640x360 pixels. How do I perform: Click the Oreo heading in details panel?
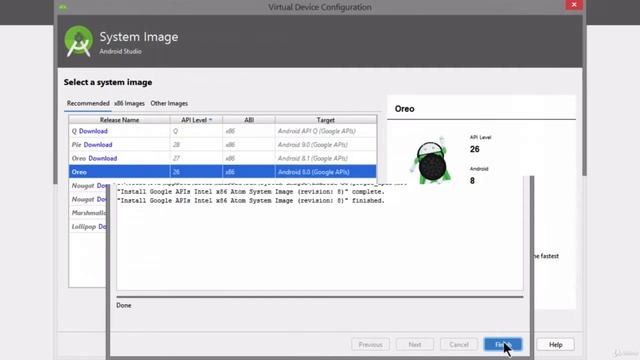(x=404, y=109)
